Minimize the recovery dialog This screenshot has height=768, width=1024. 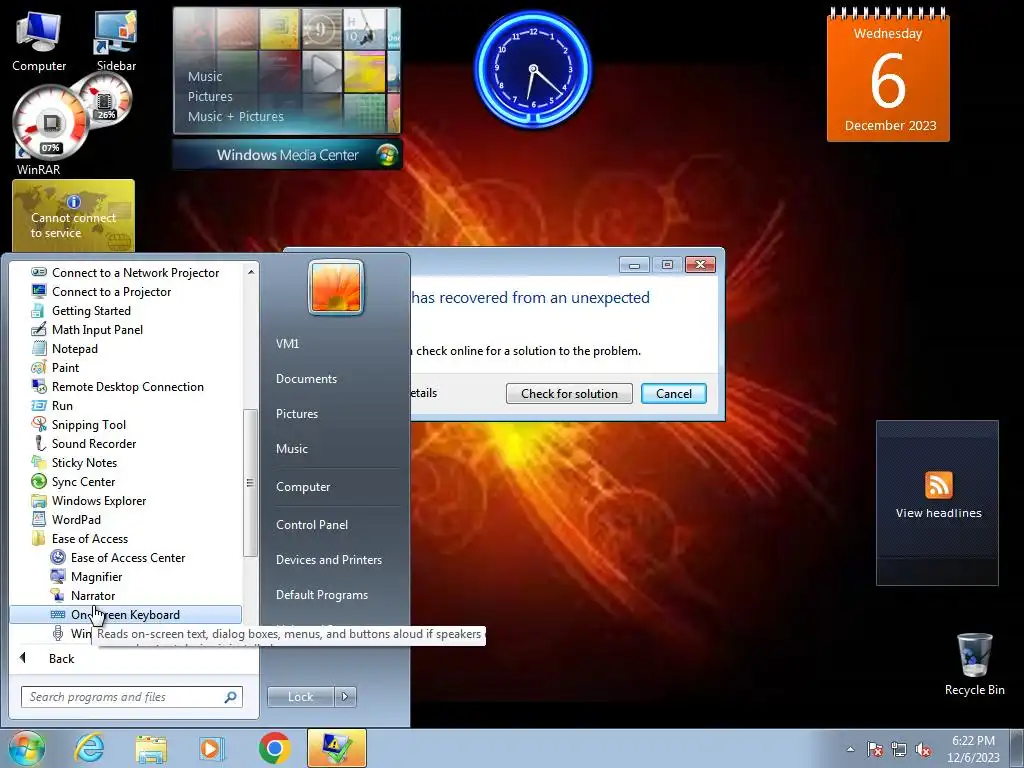click(634, 264)
